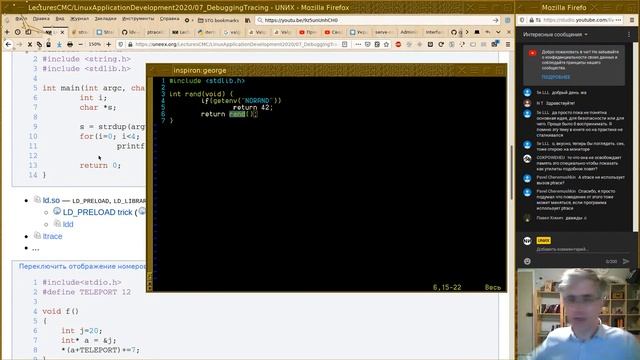This screenshot has height=360, width=640.
Task: Open the list-all-tabs dropdown arrow
Action: click(x=498, y=32)
